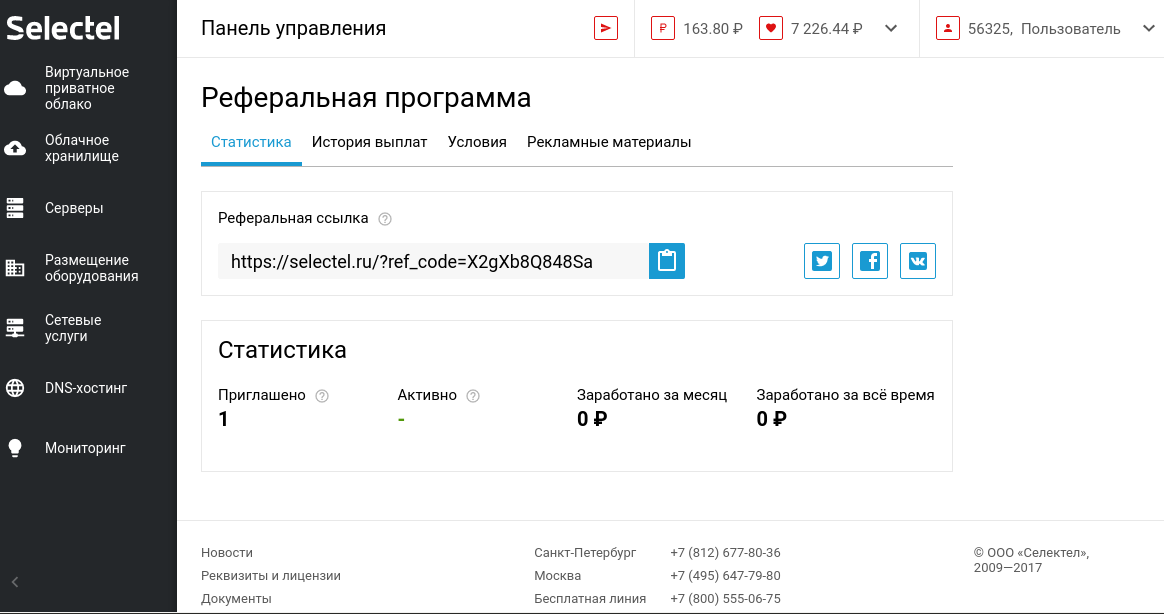Click the referral link URL field
The width and height of the screenshot is (1164, 614).
[x=434, y=261]
